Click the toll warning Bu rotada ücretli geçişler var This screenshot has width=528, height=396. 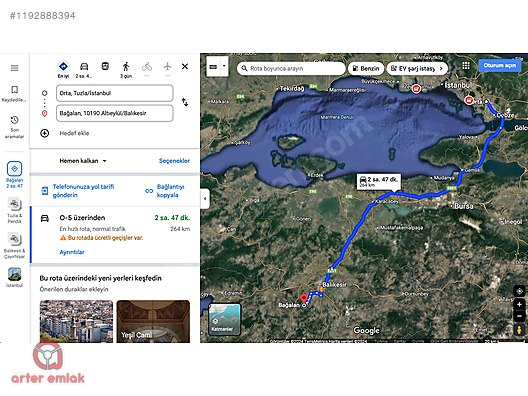pyautogui.click(x=102, y=238)
